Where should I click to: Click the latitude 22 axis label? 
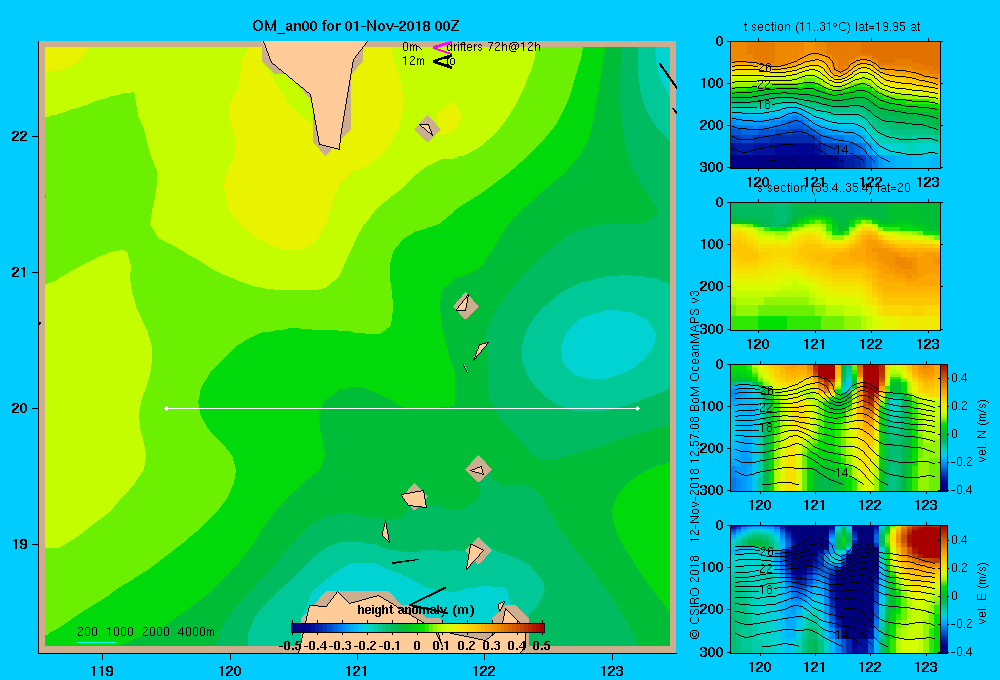click(x=20, y=136)
